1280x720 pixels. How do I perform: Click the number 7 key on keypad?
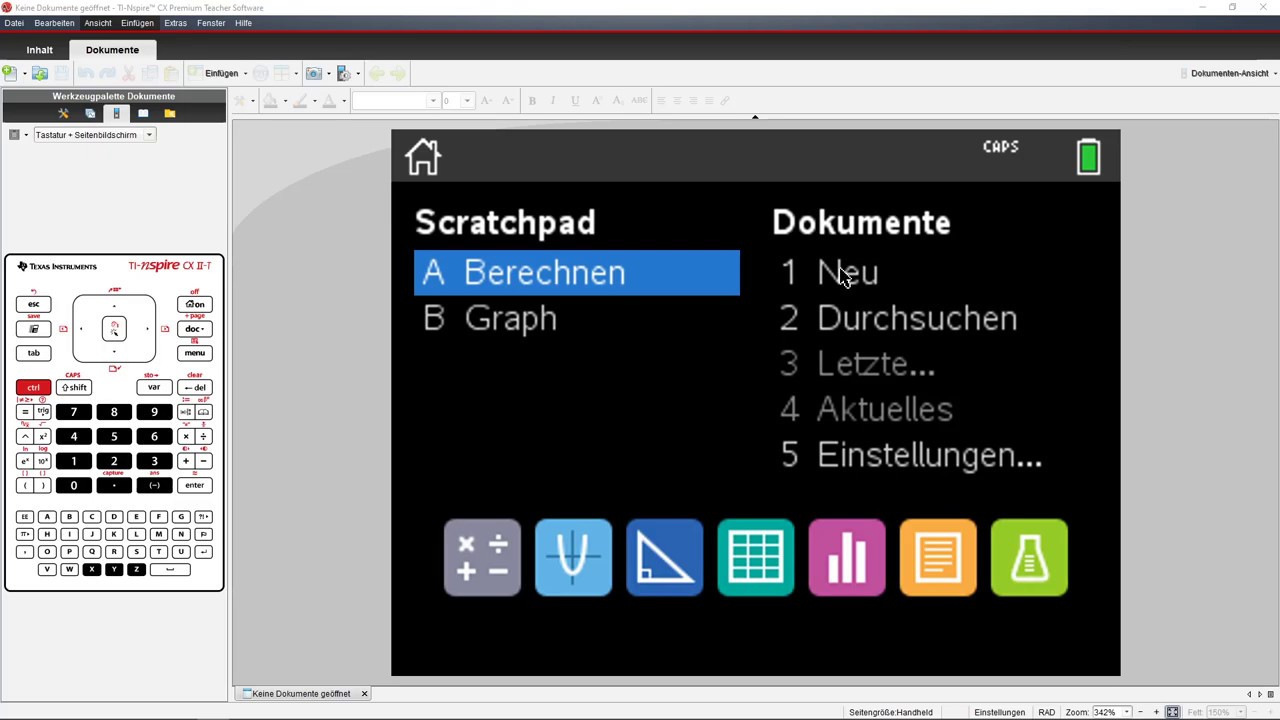click(x=73, y=412)
